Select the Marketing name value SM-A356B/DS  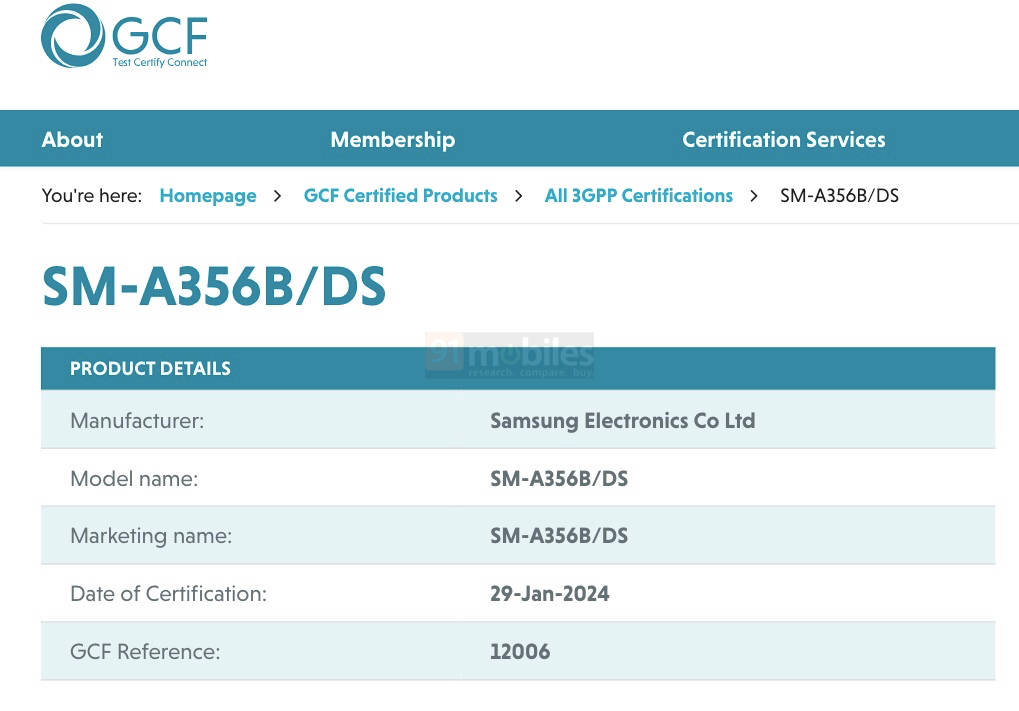coord(559,536)
